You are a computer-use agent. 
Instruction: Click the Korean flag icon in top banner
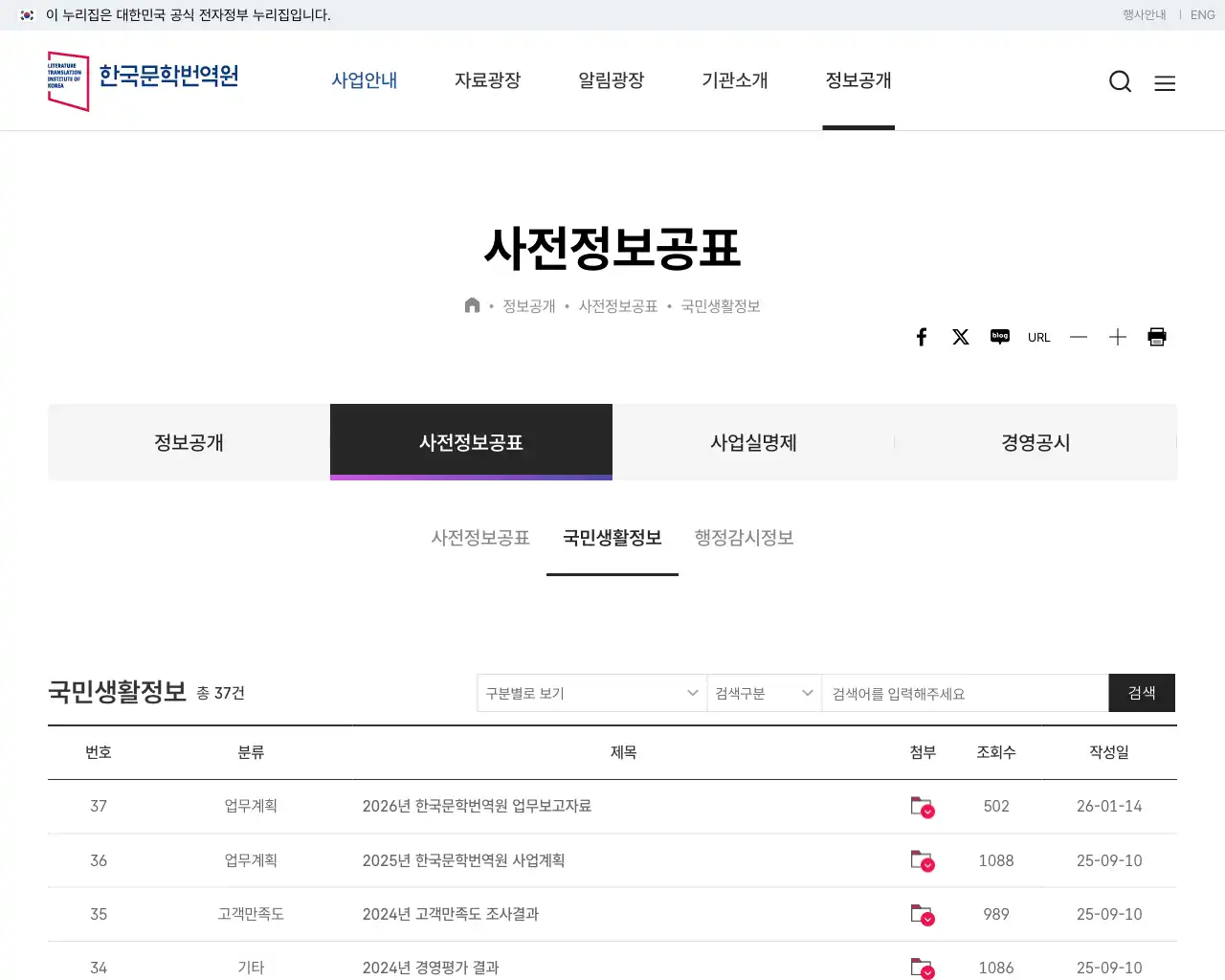click(27, 15)
